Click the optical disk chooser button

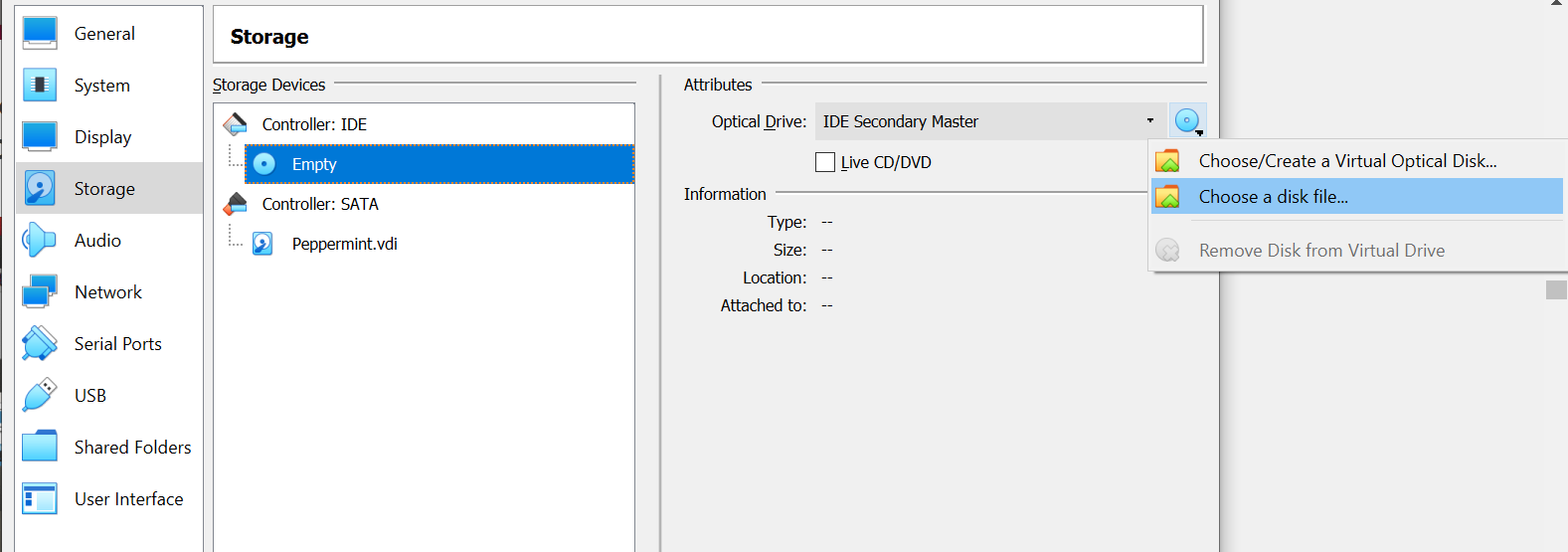pyautogui.click(x=1187, y=121)
